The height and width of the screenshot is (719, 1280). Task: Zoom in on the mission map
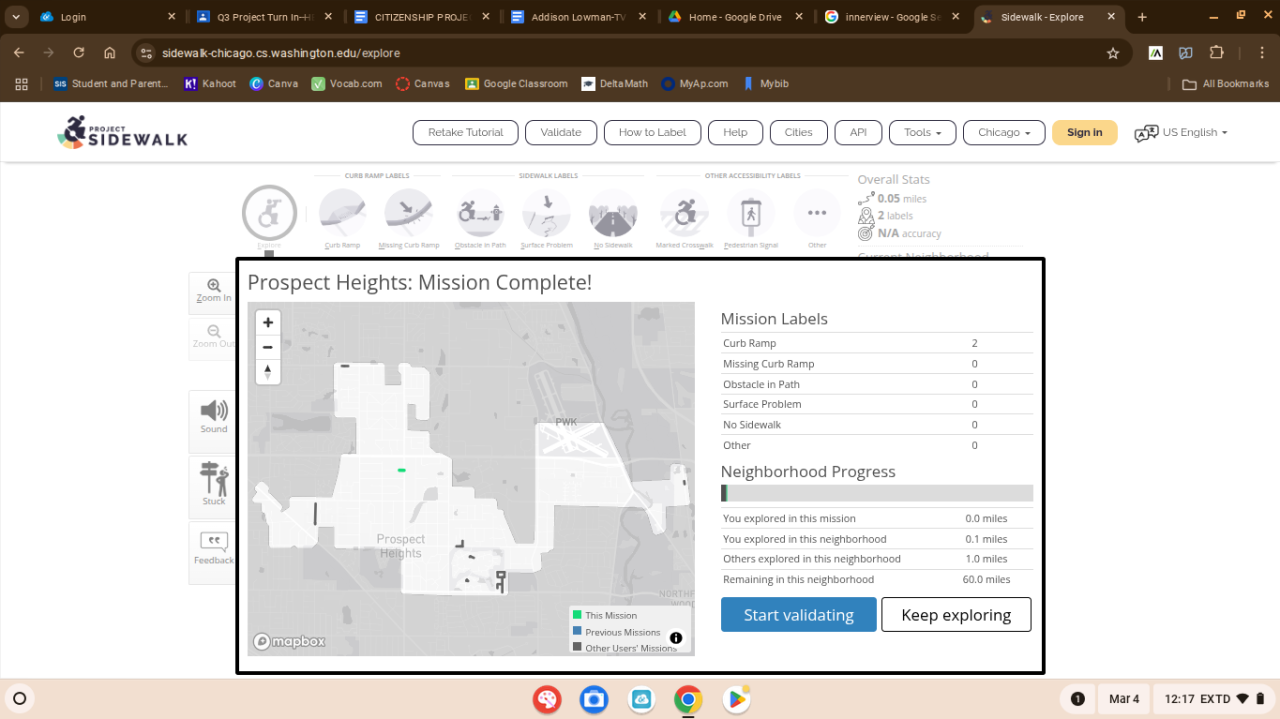268,322
